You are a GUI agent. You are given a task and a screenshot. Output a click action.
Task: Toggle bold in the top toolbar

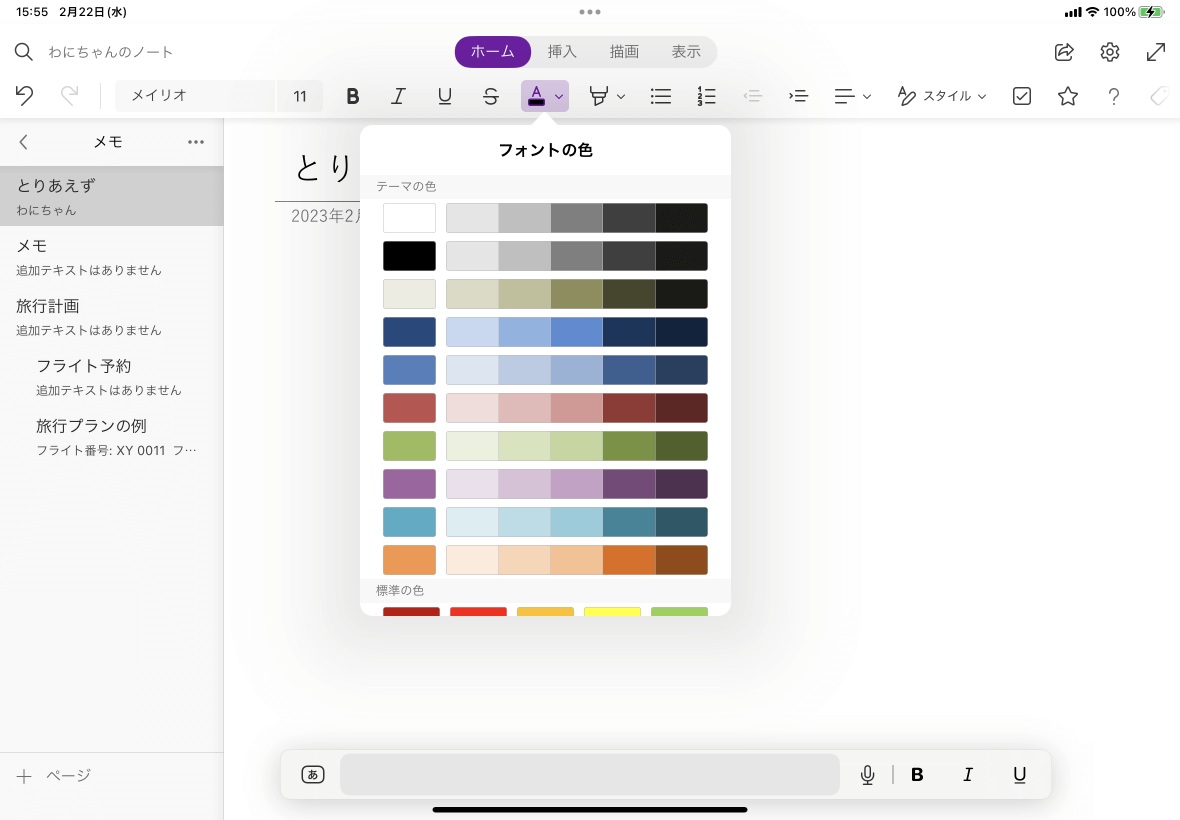coord(352,96)
